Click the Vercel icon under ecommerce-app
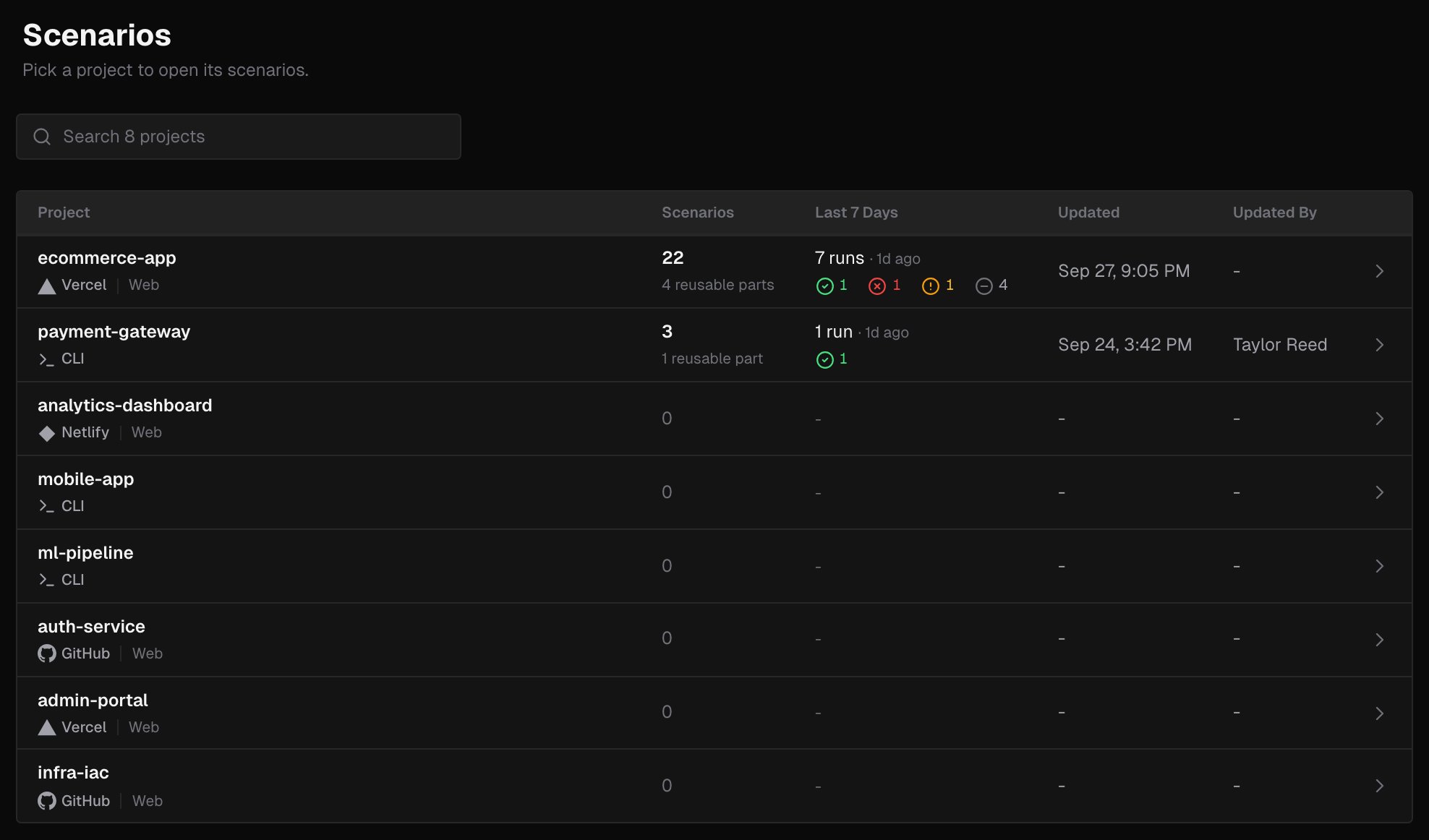This screenshot has width=1429, height=840. click(47, 286)
